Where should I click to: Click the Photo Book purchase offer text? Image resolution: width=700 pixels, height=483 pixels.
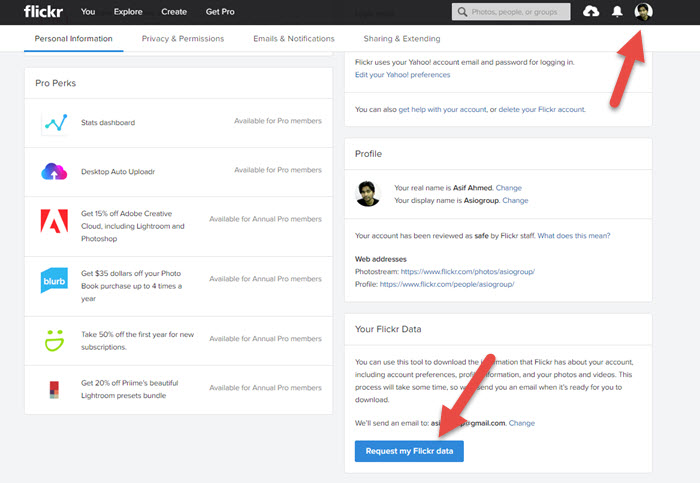131,286
